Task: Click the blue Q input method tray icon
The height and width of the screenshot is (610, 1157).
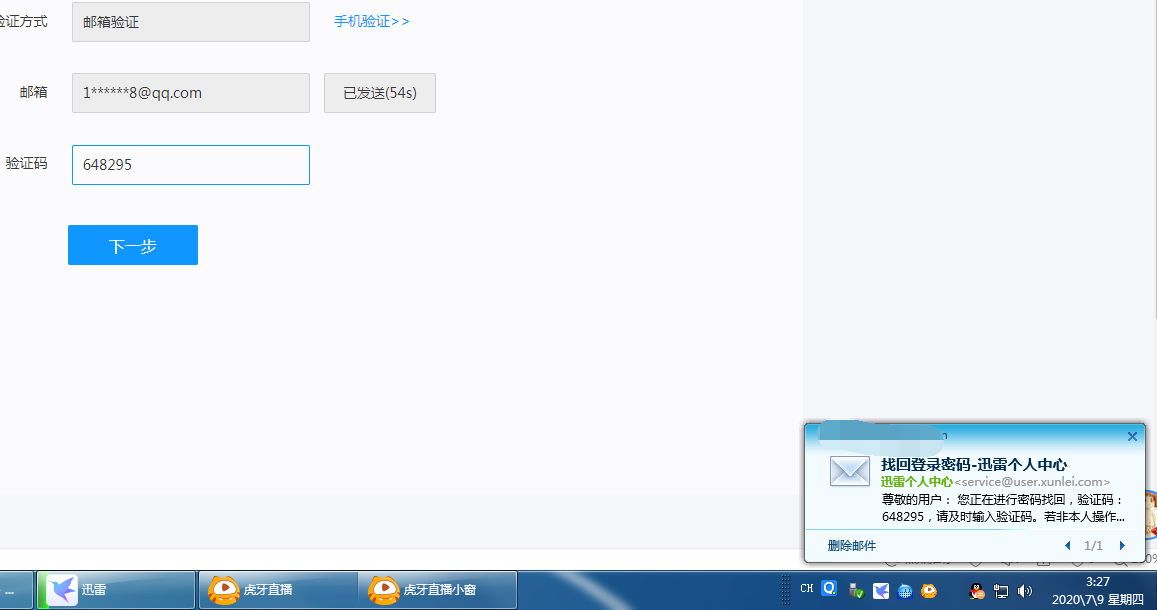Action: 827,590
